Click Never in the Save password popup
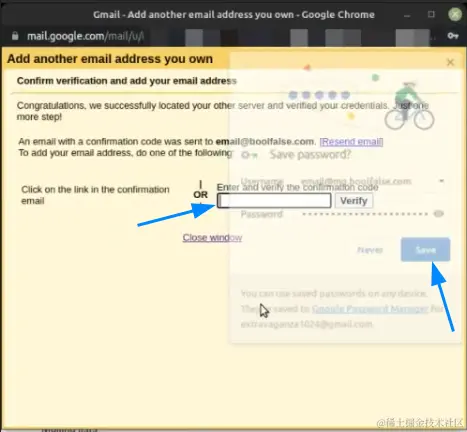 (x=370, y=250)
